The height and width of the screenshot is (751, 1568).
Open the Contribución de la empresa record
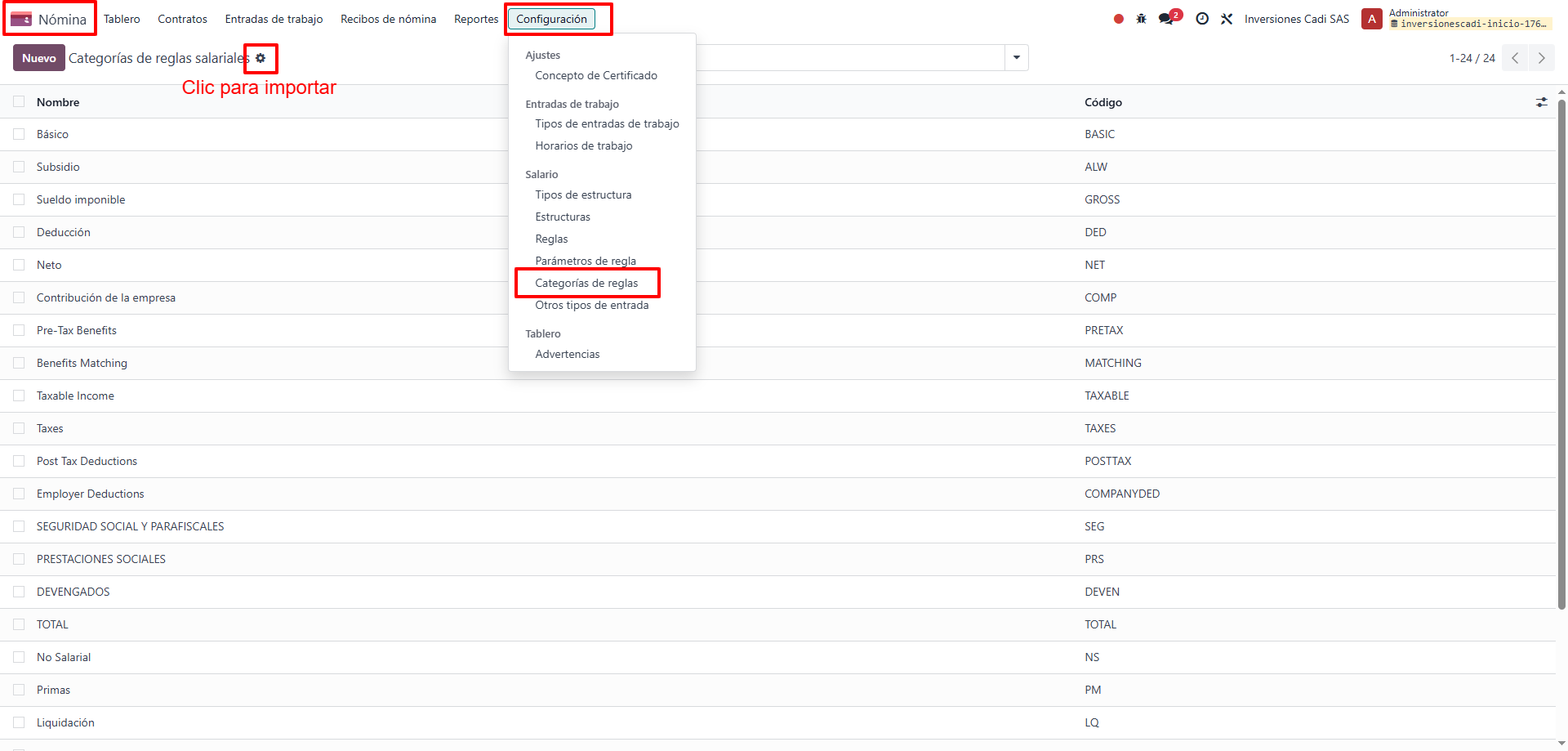tap(106, 297)
